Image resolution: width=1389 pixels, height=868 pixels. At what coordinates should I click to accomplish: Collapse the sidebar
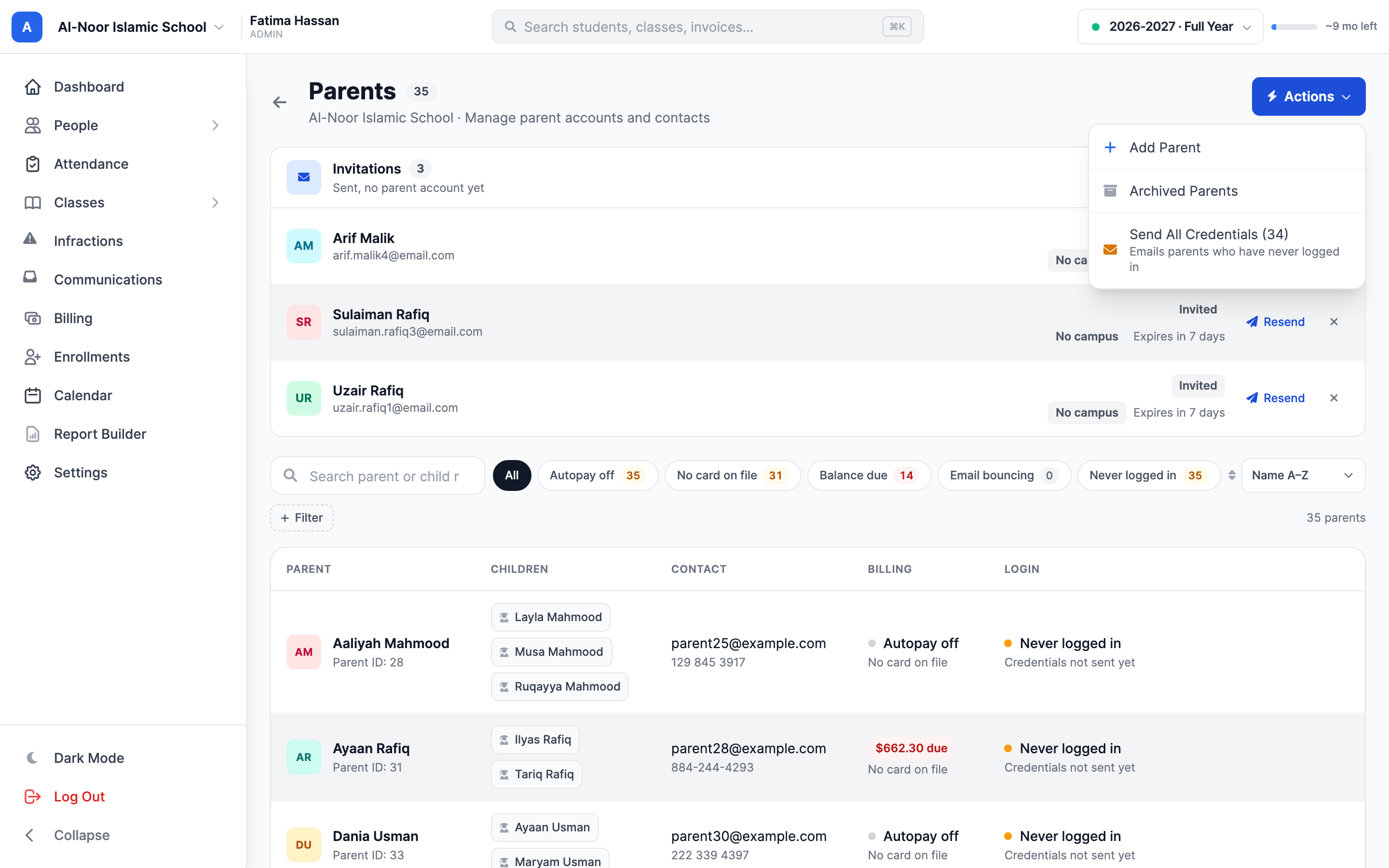pyautogui.click(x=68, y=835)
